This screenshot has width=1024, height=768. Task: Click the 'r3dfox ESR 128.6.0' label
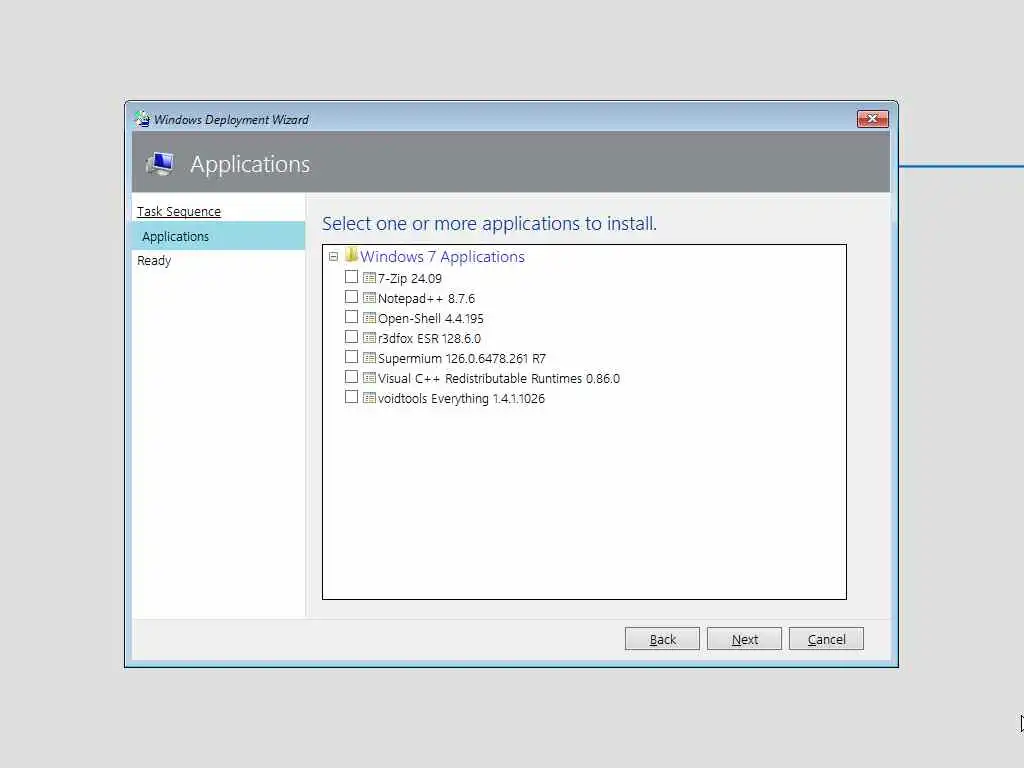coord(430,338)
